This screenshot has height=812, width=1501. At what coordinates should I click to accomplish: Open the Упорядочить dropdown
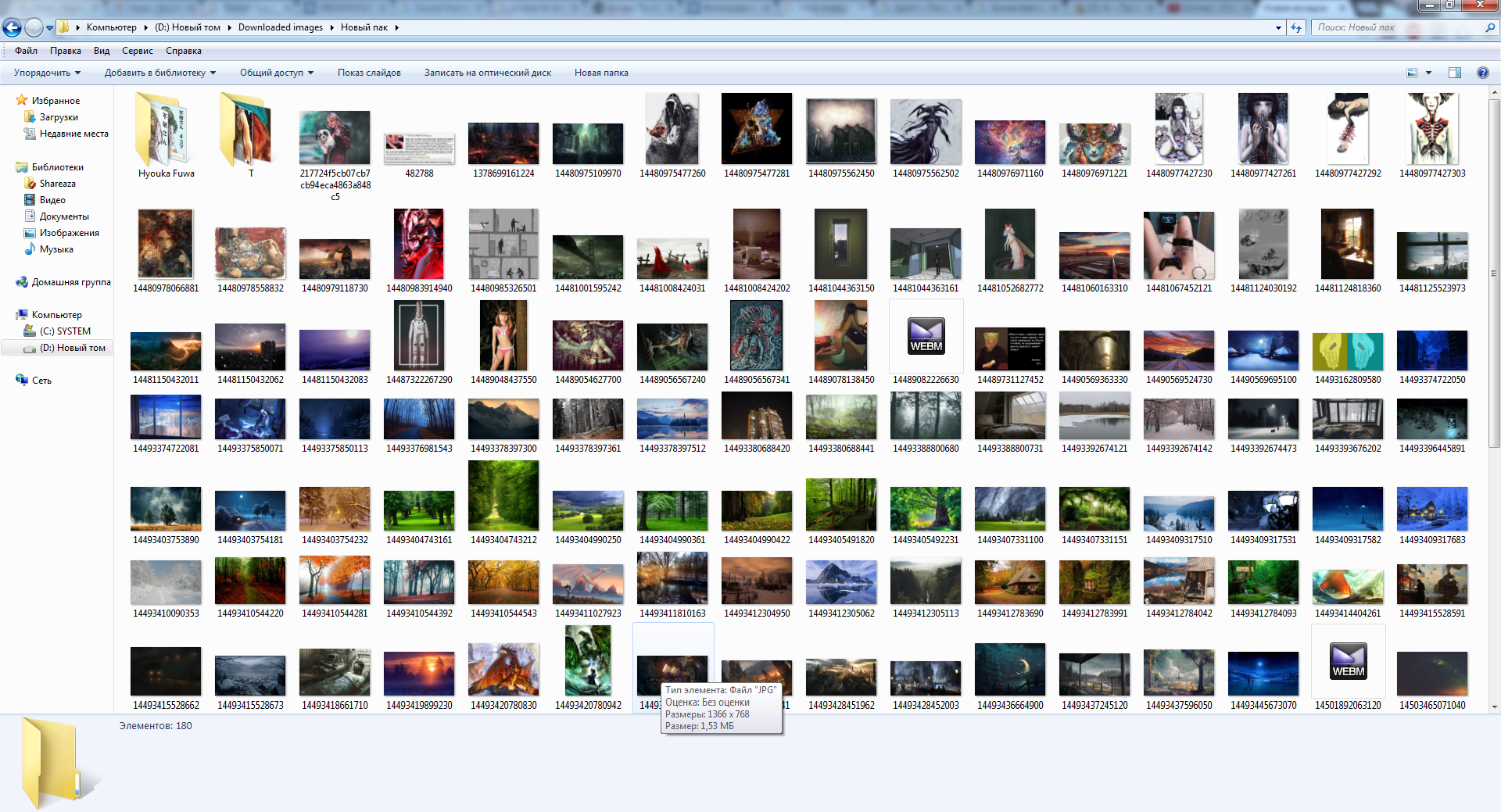point(47,73)
